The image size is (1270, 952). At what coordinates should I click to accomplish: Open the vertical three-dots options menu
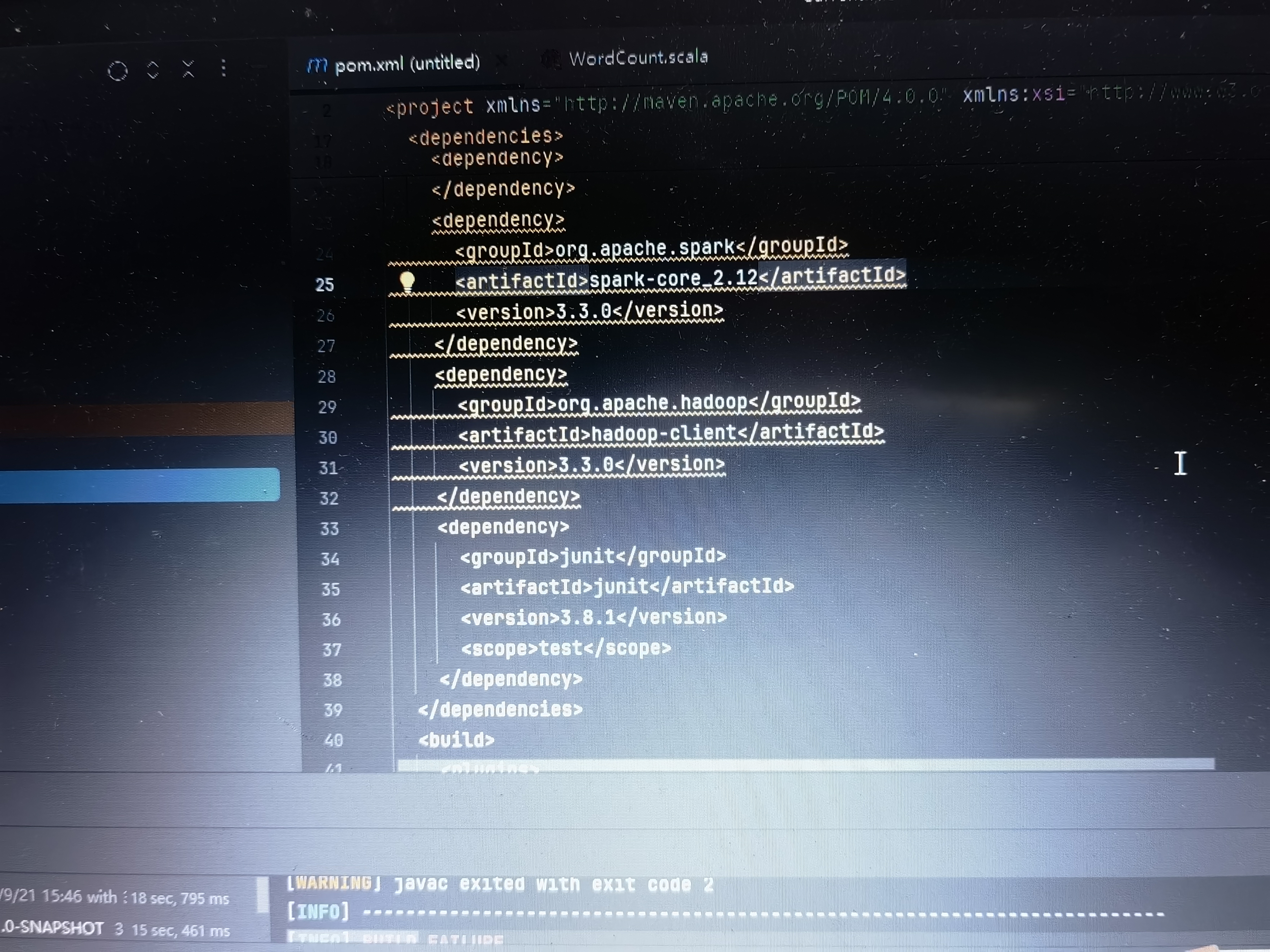tap(223, 68)
